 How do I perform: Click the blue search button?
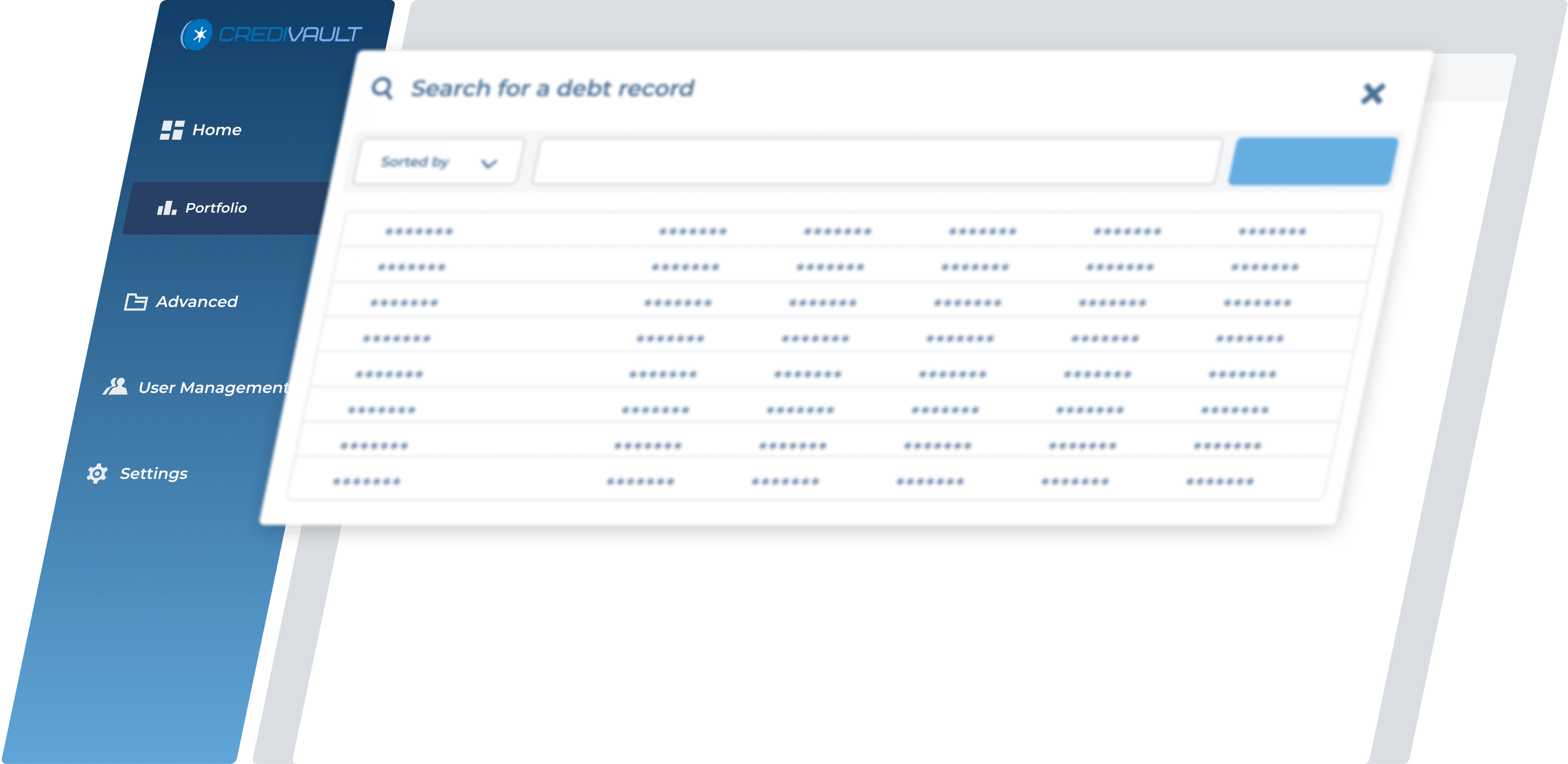[x=1313, y=161]
